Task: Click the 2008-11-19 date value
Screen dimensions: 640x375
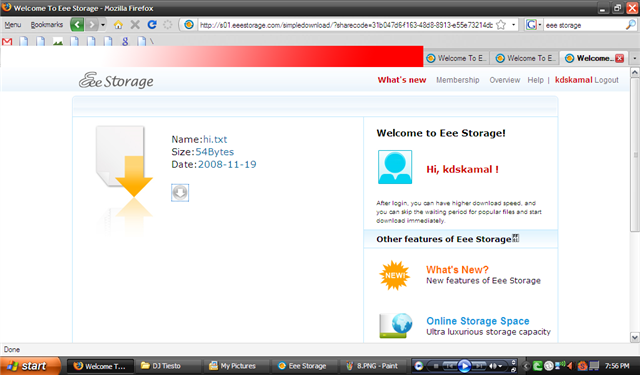Action: [227, 164]
